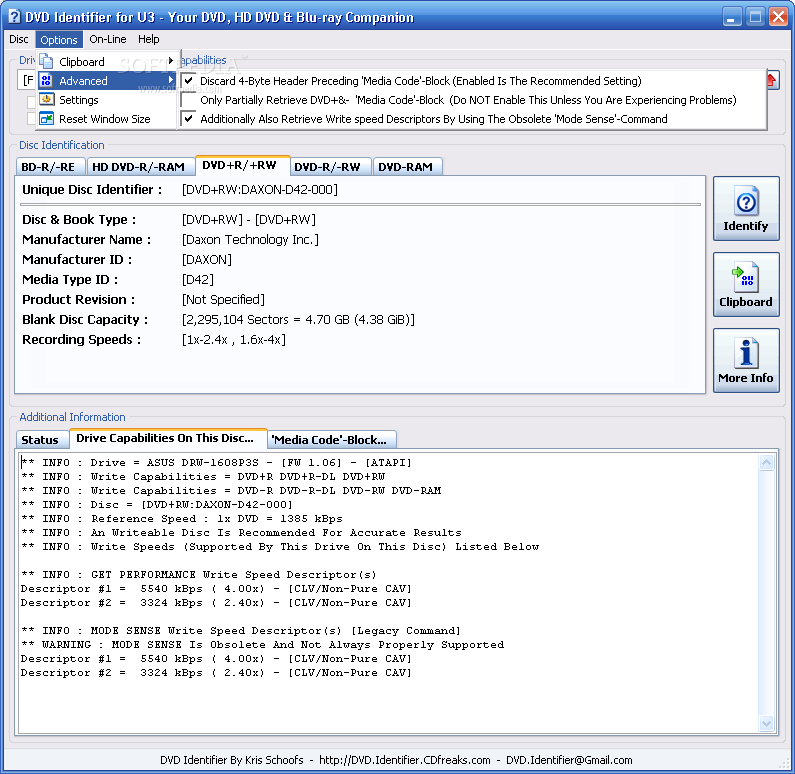Click the http://DVD.Identifier.CDfreaks.com address
Image resolution: width=795 pixels, height=774 pixels.
(405, 760)
